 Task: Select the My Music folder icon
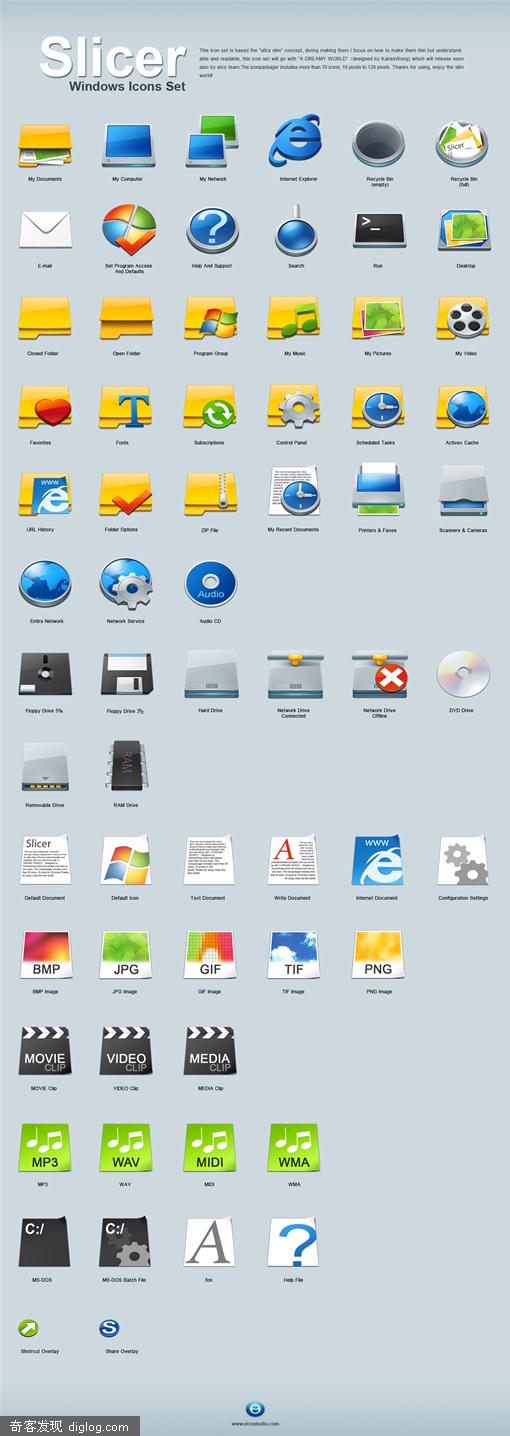(x=294, y=319)
